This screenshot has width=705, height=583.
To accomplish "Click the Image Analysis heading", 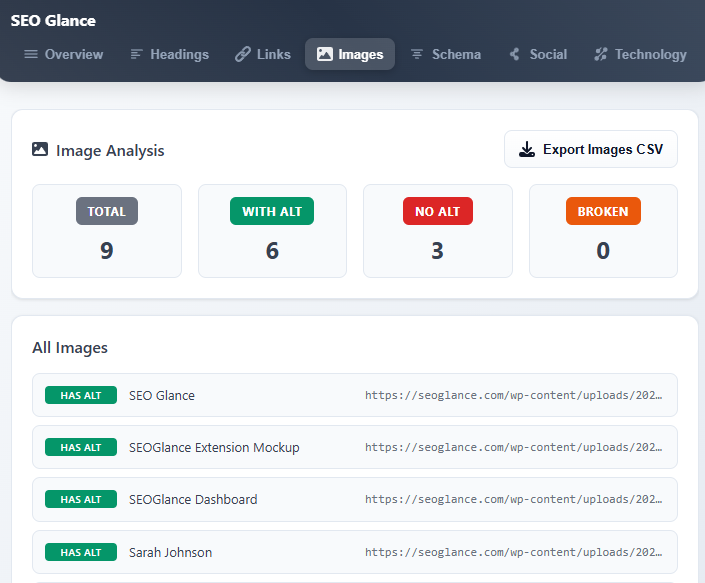I will tap(110, 151).
